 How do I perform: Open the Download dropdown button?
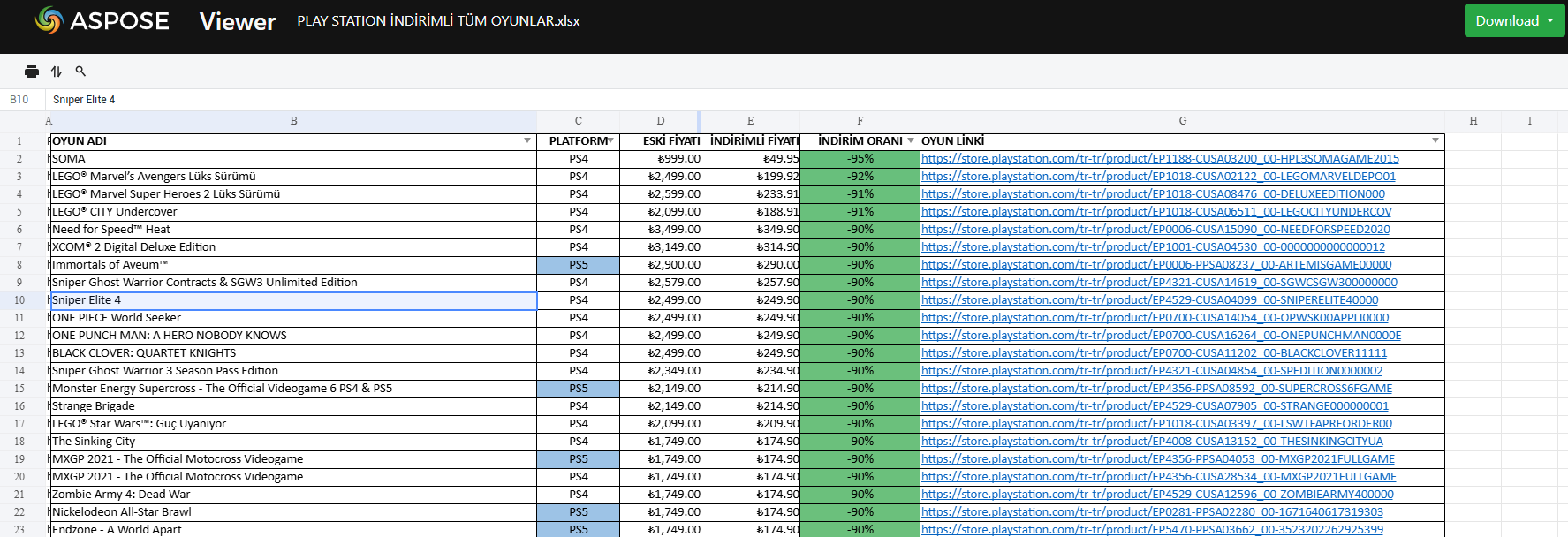point(1514,20)
